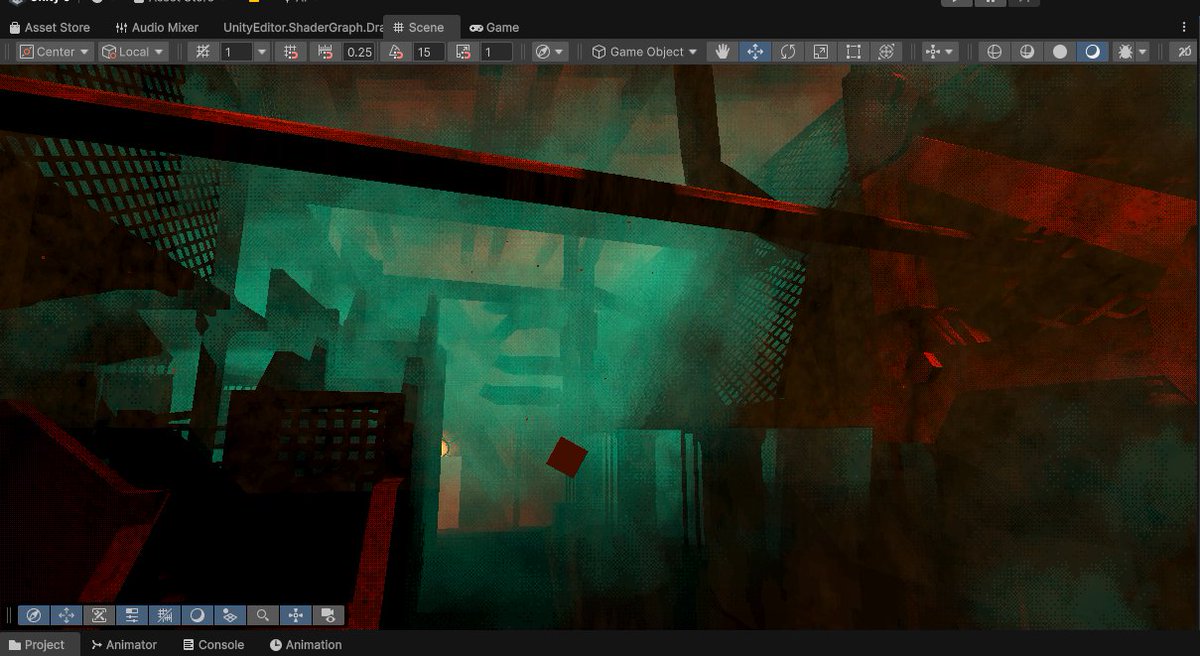Edit the grid size field showing 1
This screenshot has height=656, width=1200.
pos(236,51)
